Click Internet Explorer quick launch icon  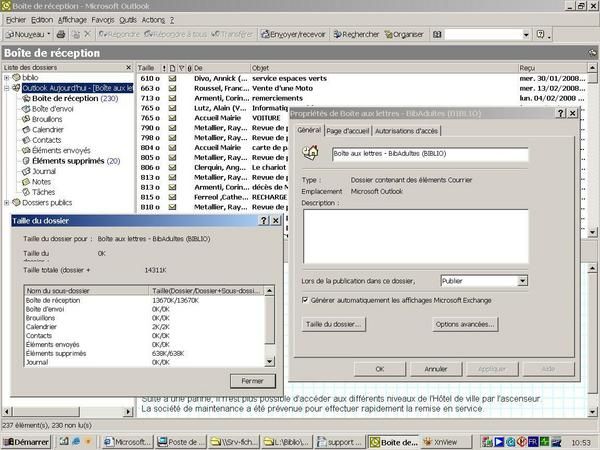click(76, 442)
